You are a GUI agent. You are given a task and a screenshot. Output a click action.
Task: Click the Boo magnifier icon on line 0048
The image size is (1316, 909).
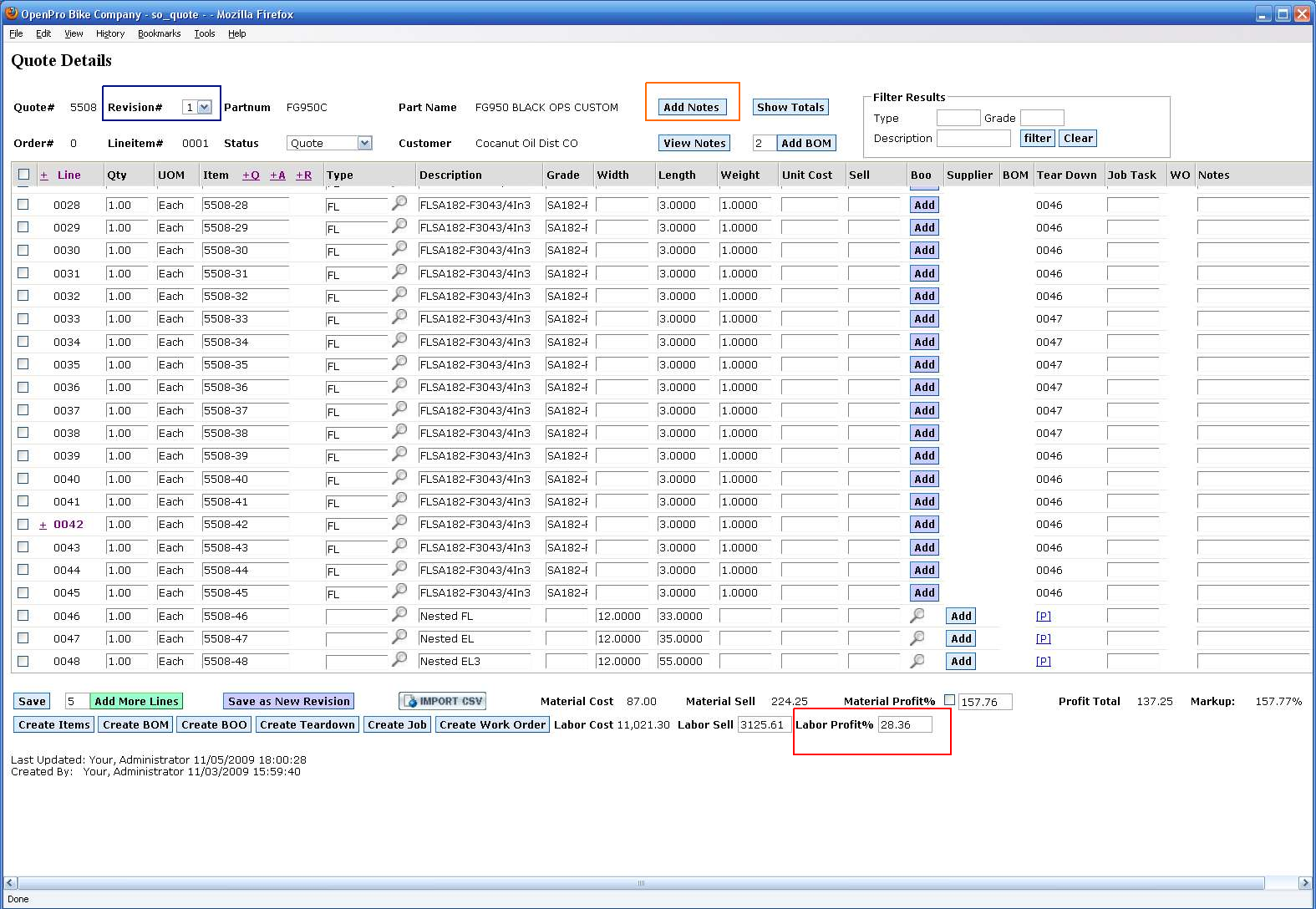[x=917, y=660]
